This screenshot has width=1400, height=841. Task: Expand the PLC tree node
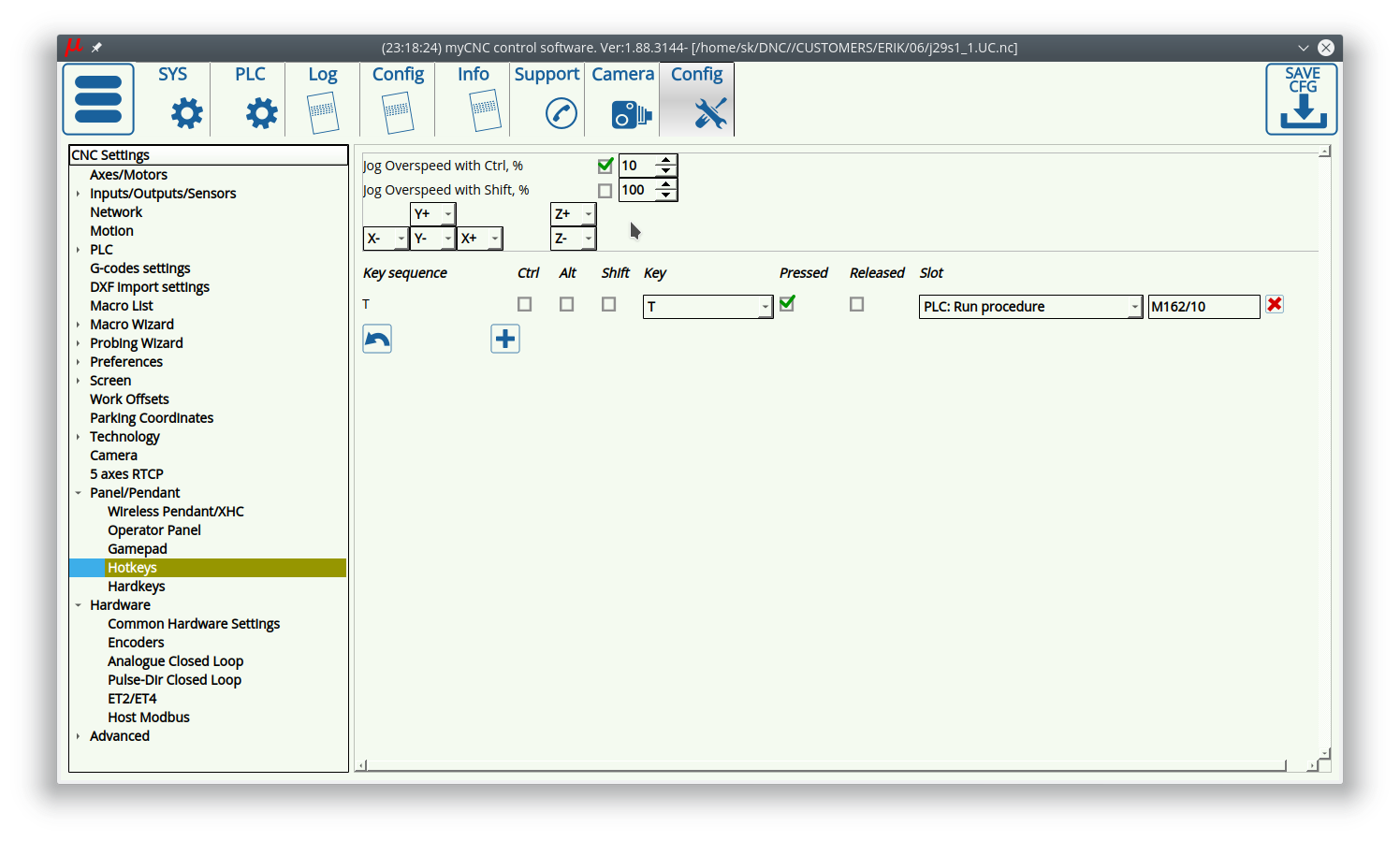click(x=79, y=250)
